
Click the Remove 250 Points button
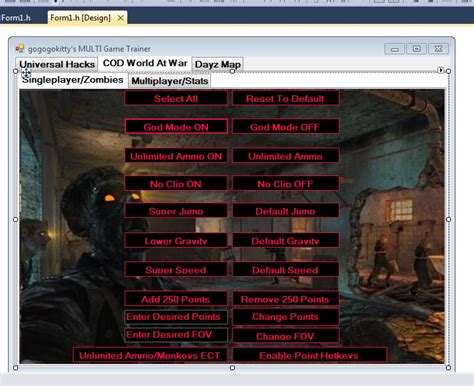(285, 299)
